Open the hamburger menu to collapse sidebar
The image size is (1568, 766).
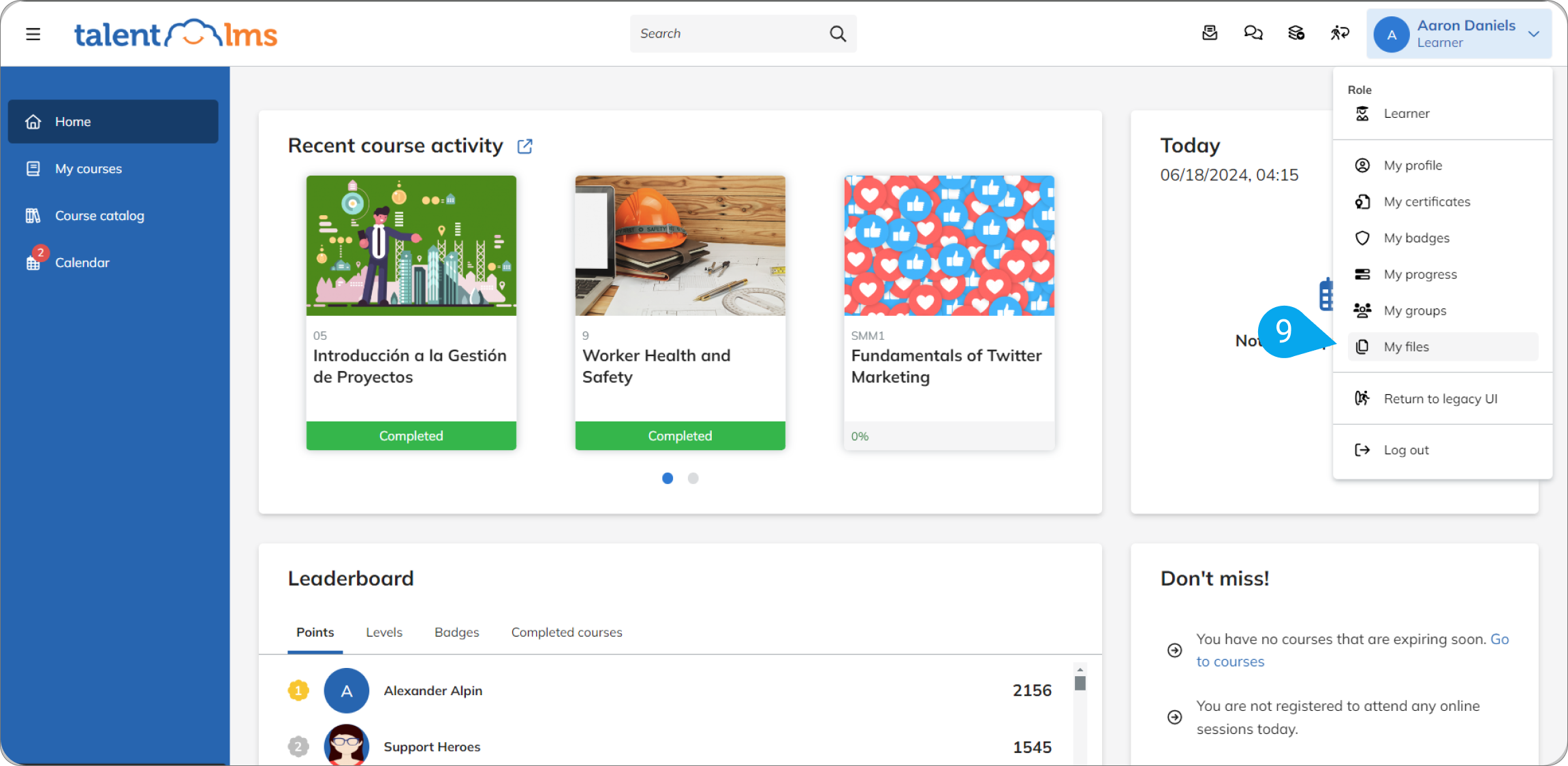(33, 33)
